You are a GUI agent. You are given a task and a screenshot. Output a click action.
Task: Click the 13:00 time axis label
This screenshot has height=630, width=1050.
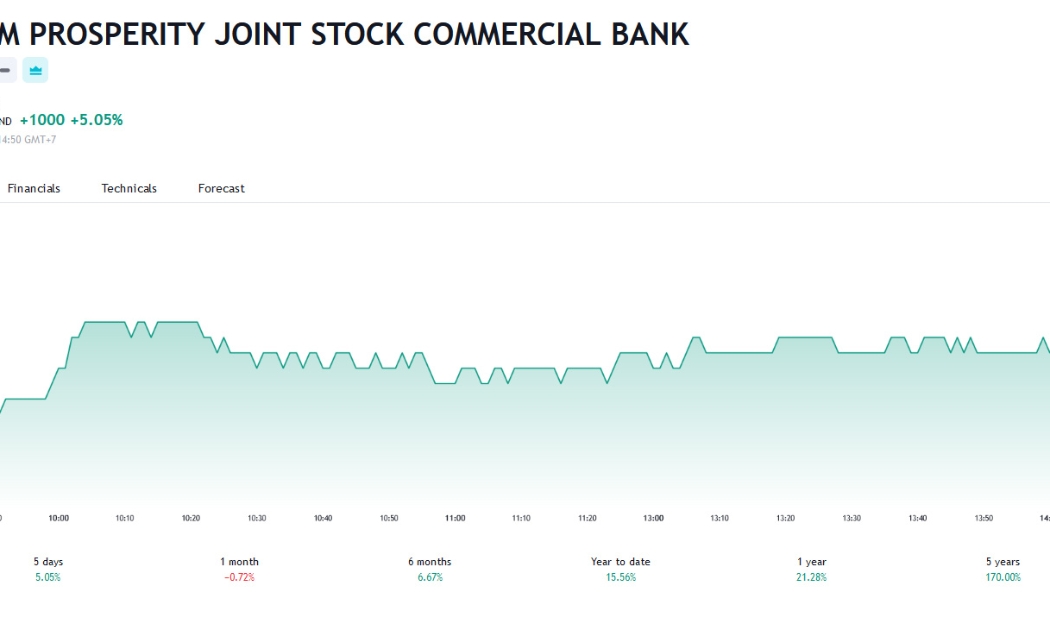tap(654, 518)
